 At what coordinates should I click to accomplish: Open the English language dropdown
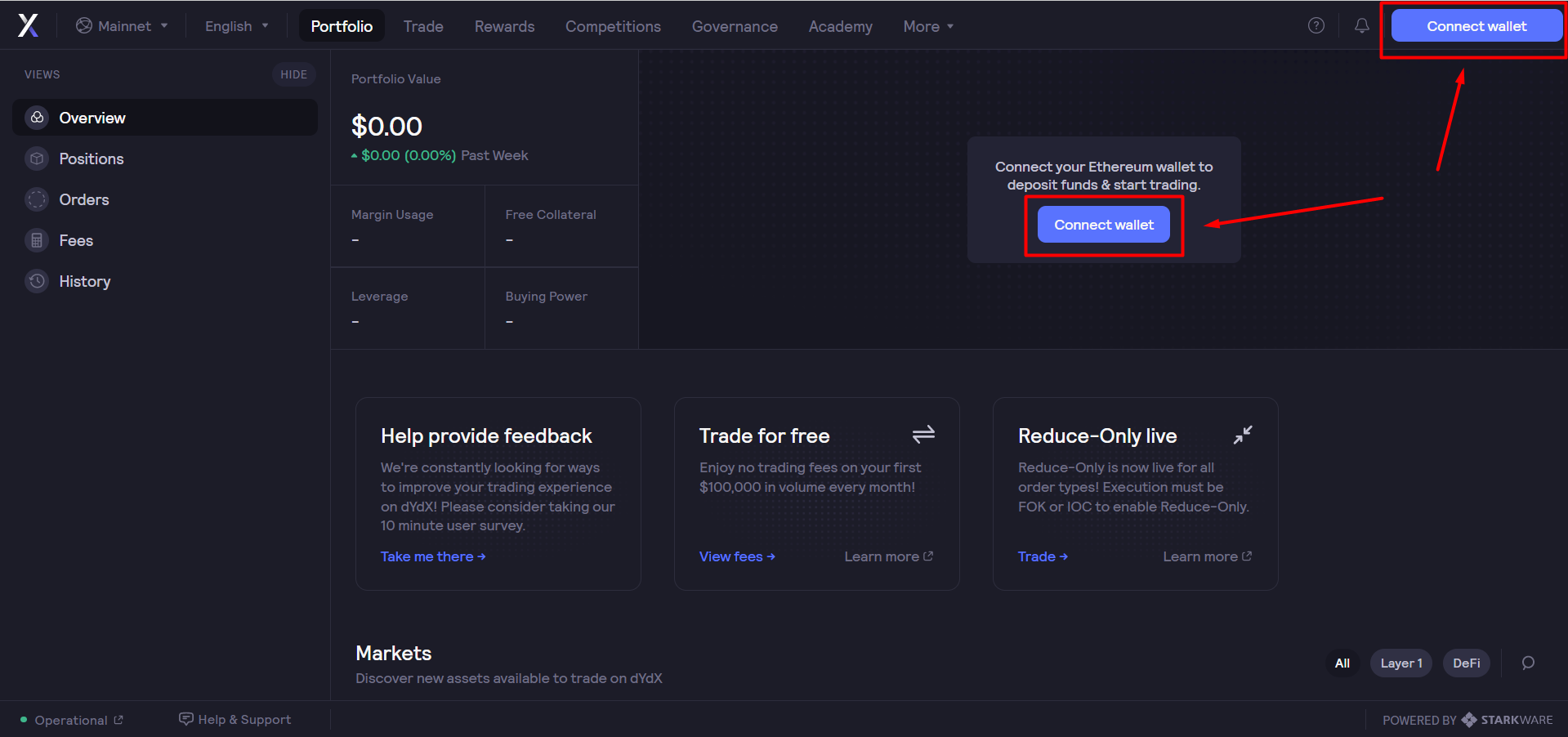[236, 26]
